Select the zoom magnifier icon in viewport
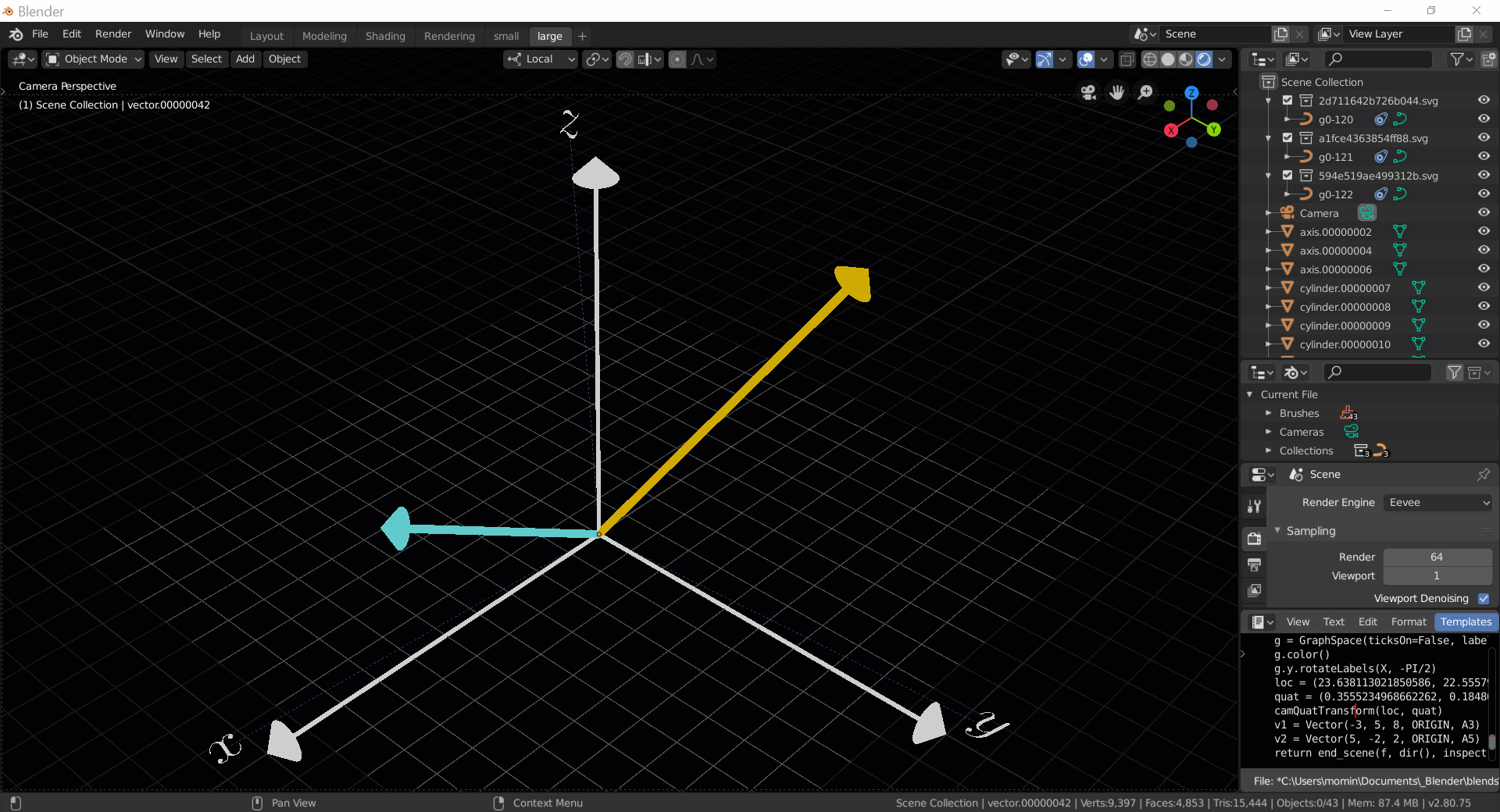Image resolution: width=1500 pixels, height=812 pixels. click(1145, 92)
